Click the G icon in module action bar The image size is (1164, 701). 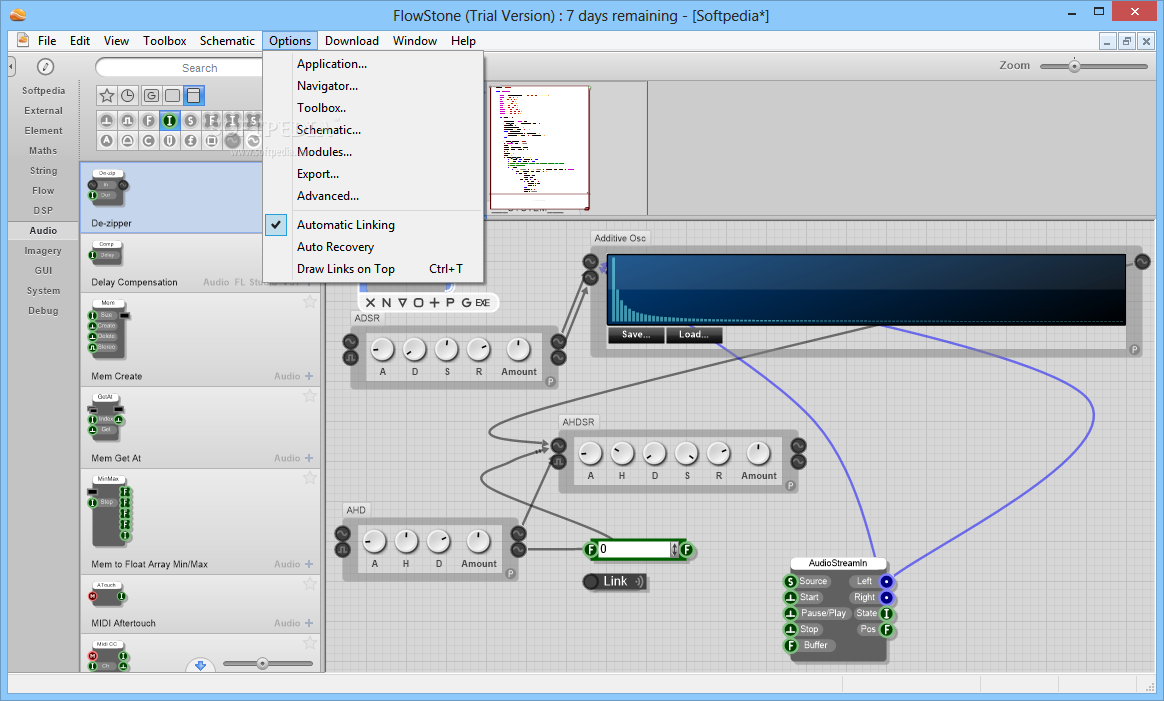tap(466, 303)
